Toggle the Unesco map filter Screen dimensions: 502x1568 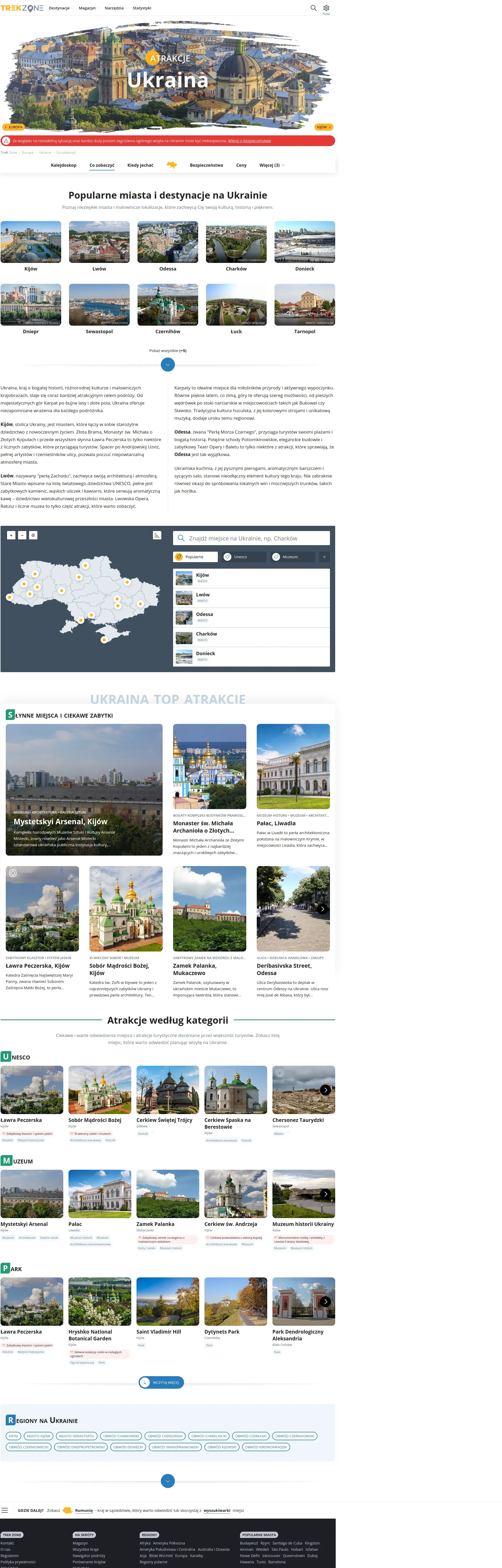[x=244, y=556]
